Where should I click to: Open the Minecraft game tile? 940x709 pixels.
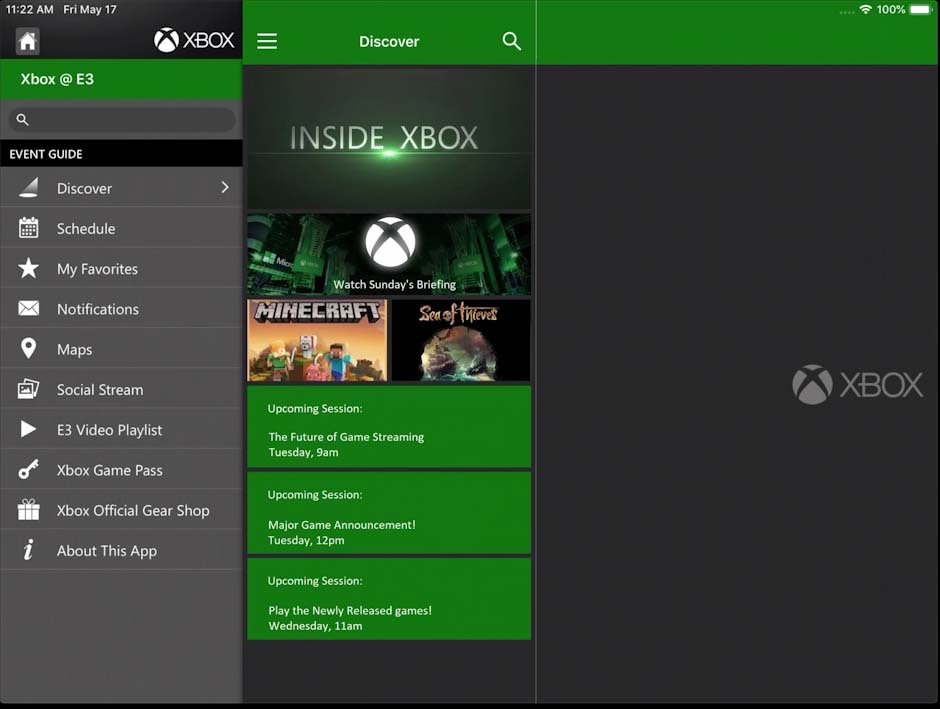click(x=317, y=340)
